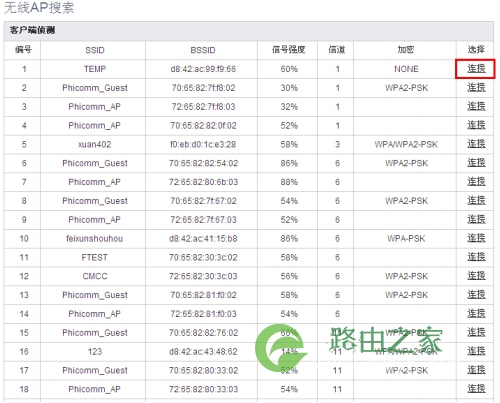Connect to row 18 Phicomm_AP network
The width and height of the screenshot is (500, 403).
[x=476, y=389]
